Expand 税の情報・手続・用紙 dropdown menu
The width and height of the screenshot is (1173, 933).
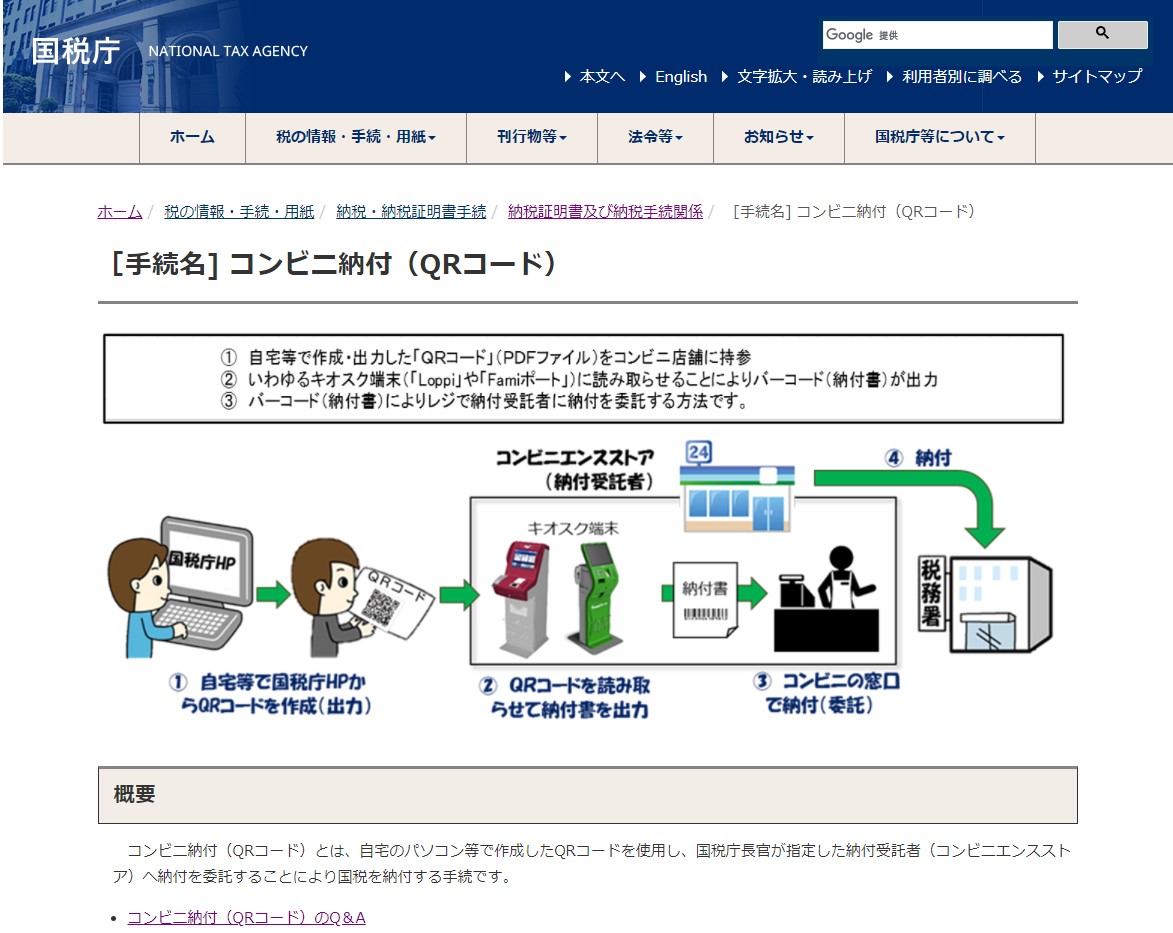coord(356,138)
